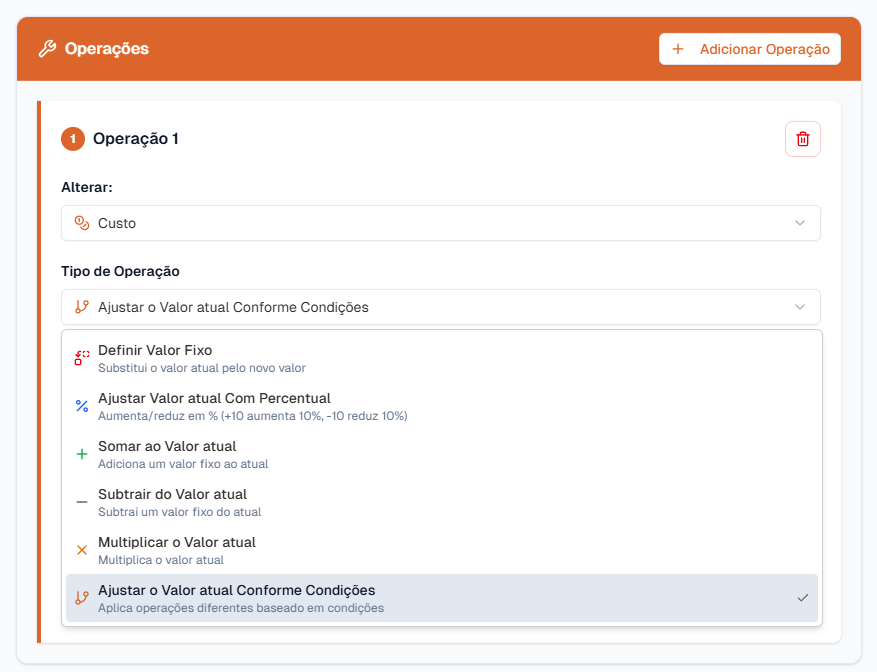Click the wrench icon beside Operações

click(47, 49)
